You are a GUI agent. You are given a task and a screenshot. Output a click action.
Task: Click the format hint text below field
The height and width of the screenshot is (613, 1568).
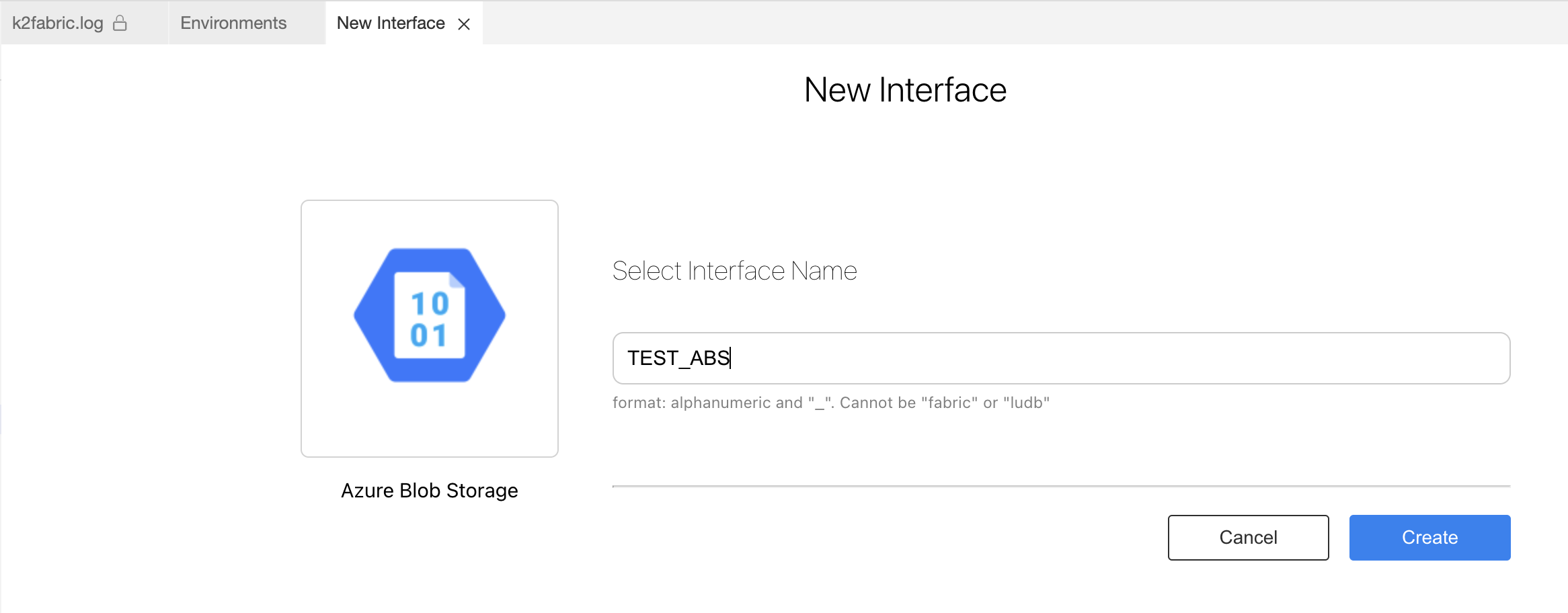pos(830,403)
